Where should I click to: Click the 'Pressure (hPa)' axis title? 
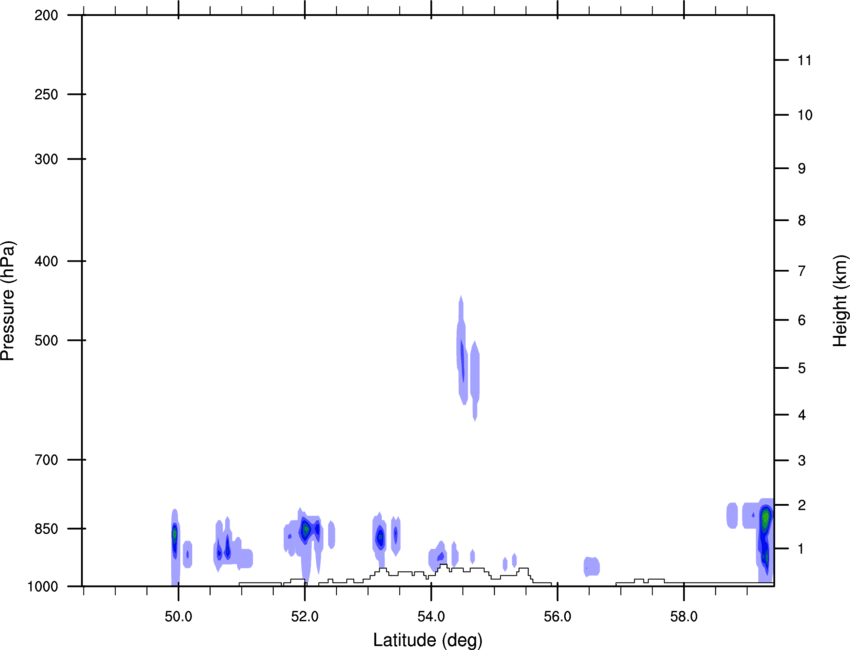tap(8, 301)
